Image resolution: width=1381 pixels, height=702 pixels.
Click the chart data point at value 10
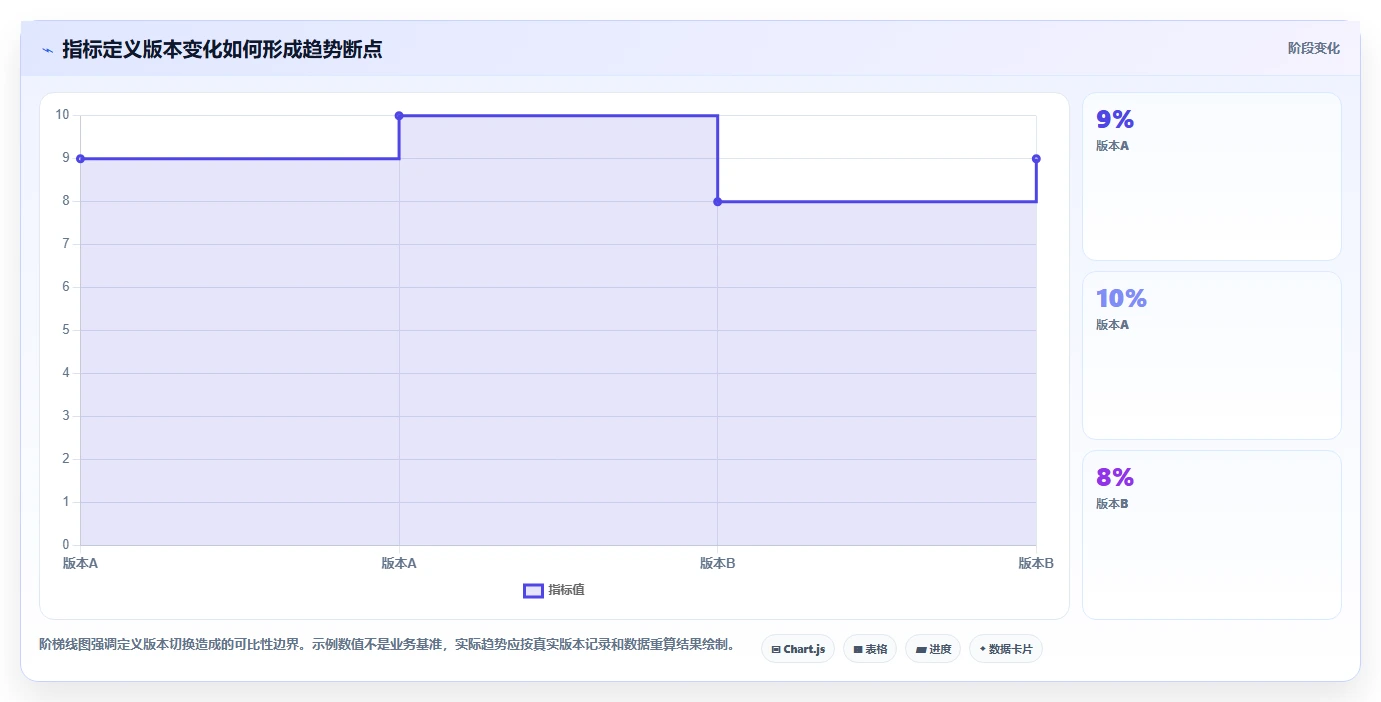pyautogui.click(x=399, y=116)
